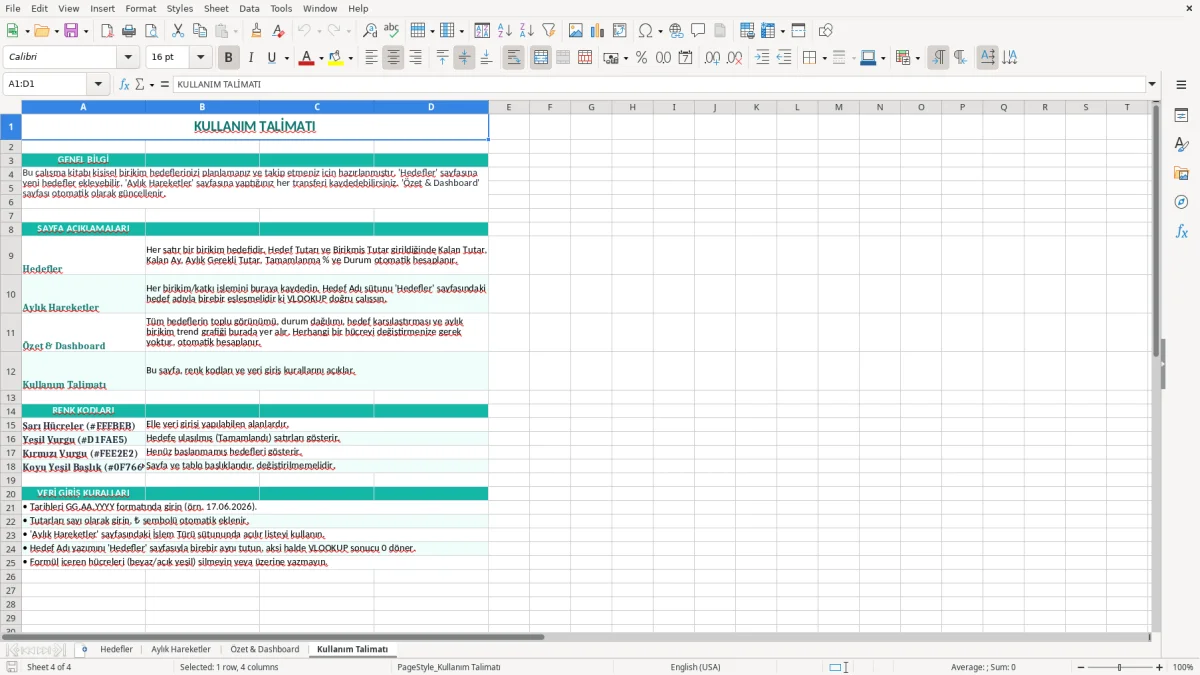Sort descending icon in toolbar
Screen dimensions: 1200x675
(x=526, y=31)
